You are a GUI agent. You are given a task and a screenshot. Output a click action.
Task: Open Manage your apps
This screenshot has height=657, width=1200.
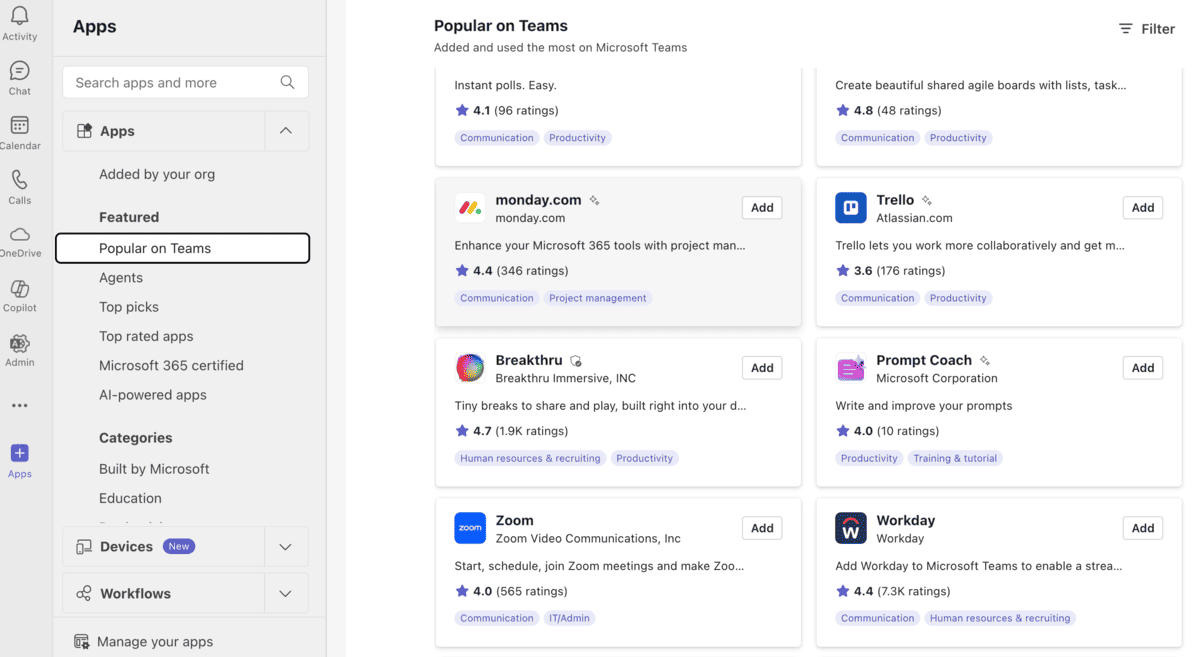point(143,641)
